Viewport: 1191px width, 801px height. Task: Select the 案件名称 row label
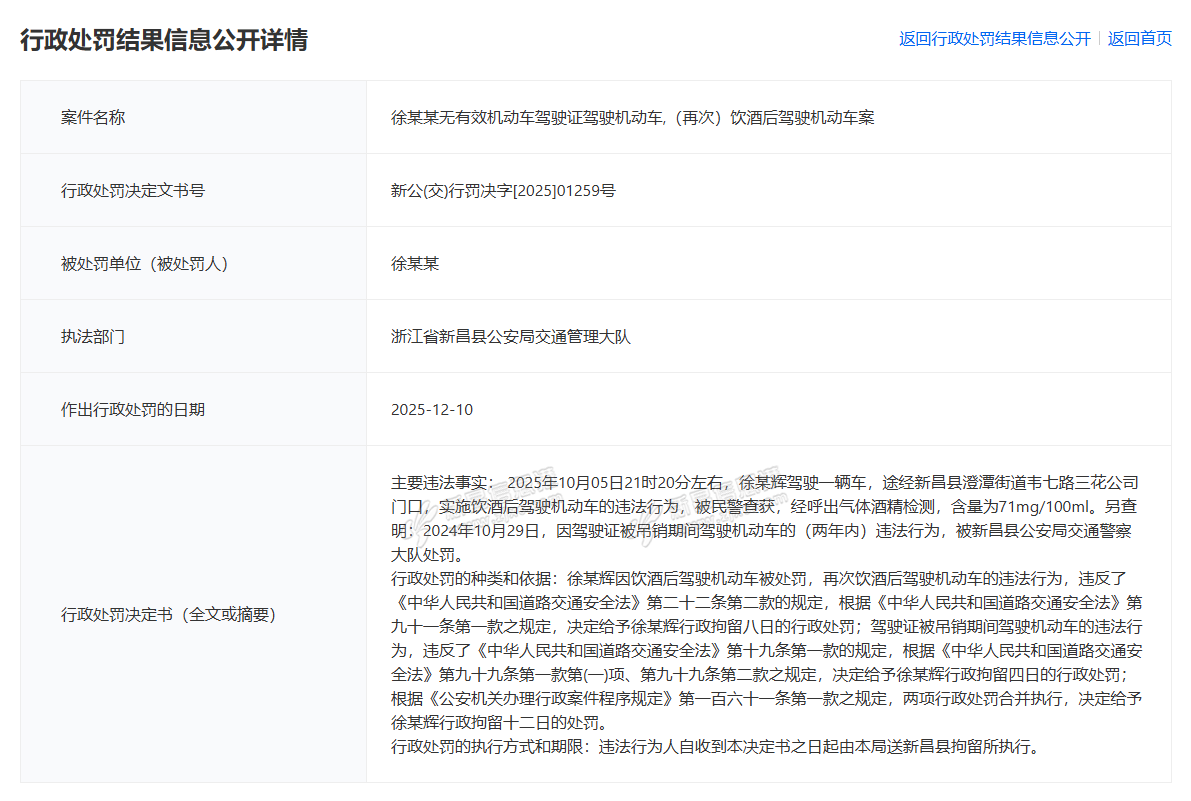click(x=93, y=117)
